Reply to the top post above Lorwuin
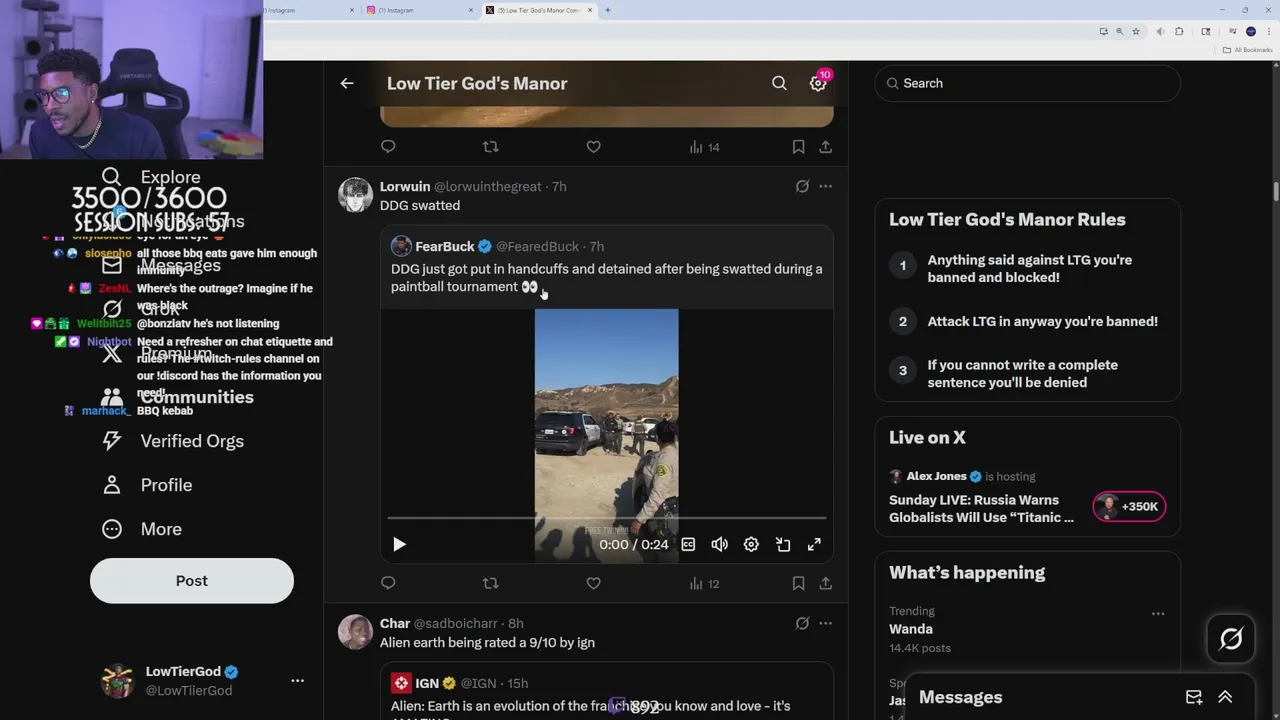This screenshot has height=720, width=1280. tap(388, 147)
